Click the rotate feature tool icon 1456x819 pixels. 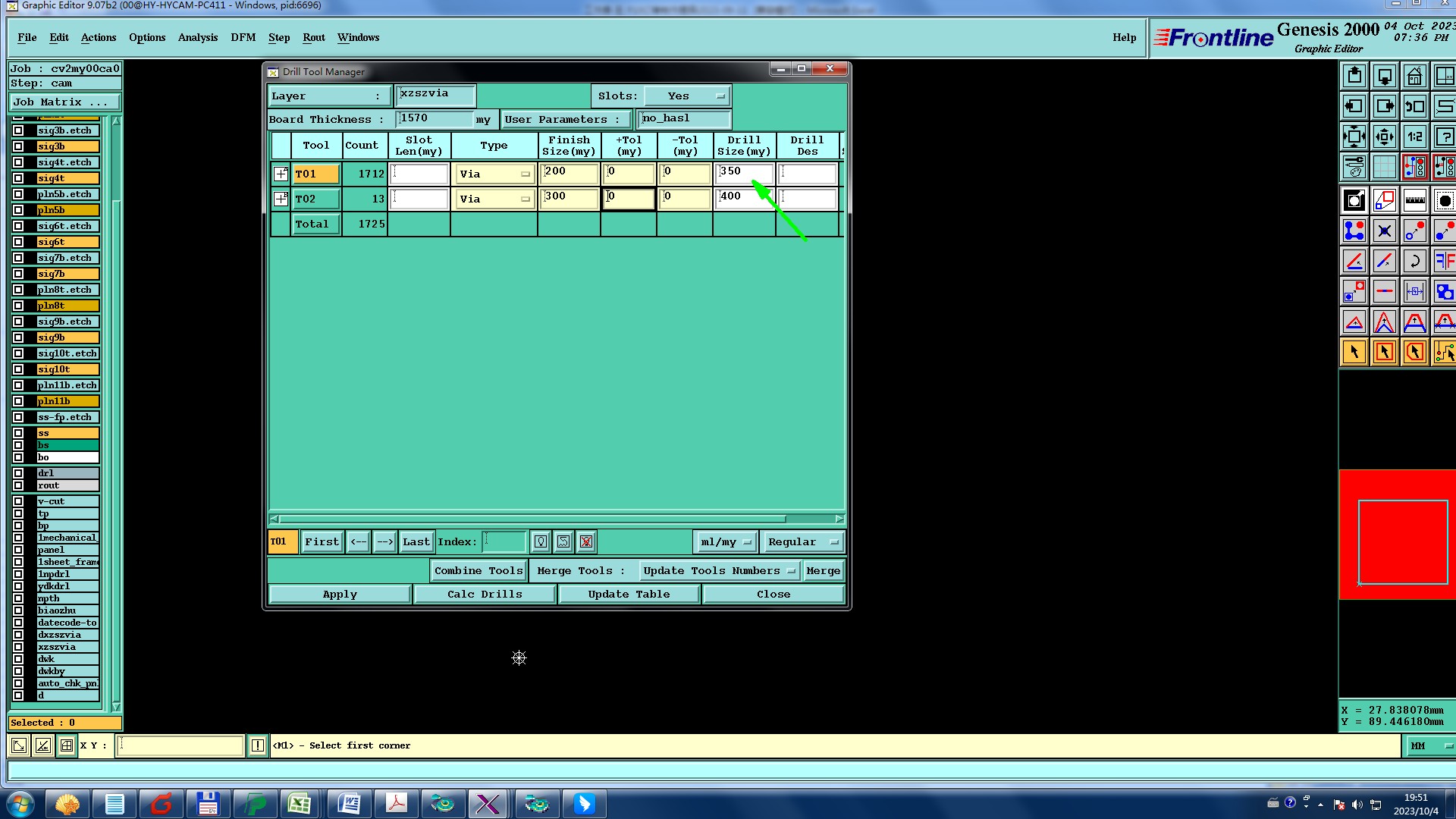[1414, 262]
